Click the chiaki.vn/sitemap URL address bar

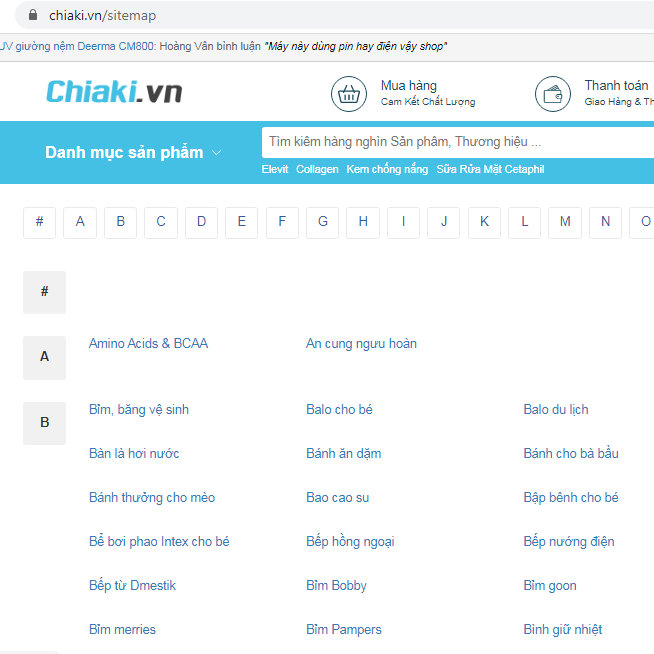[103, 15]
